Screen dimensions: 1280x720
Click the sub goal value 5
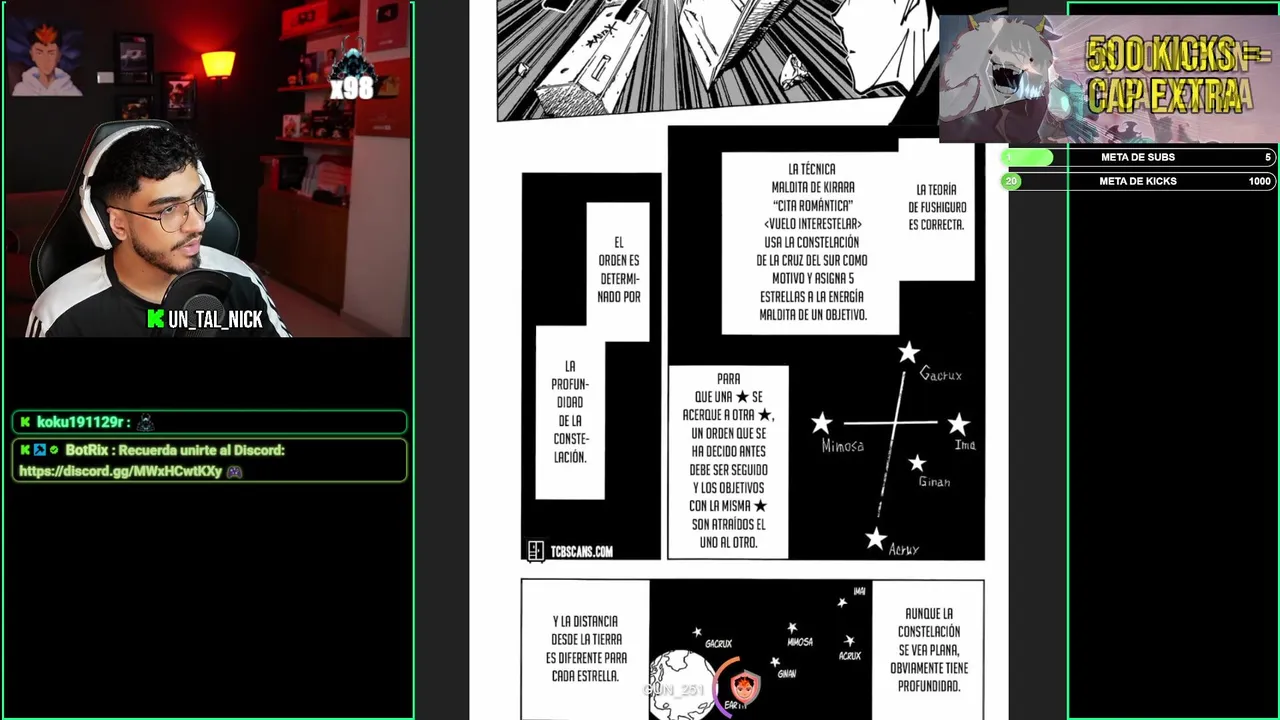(1267, 157)
